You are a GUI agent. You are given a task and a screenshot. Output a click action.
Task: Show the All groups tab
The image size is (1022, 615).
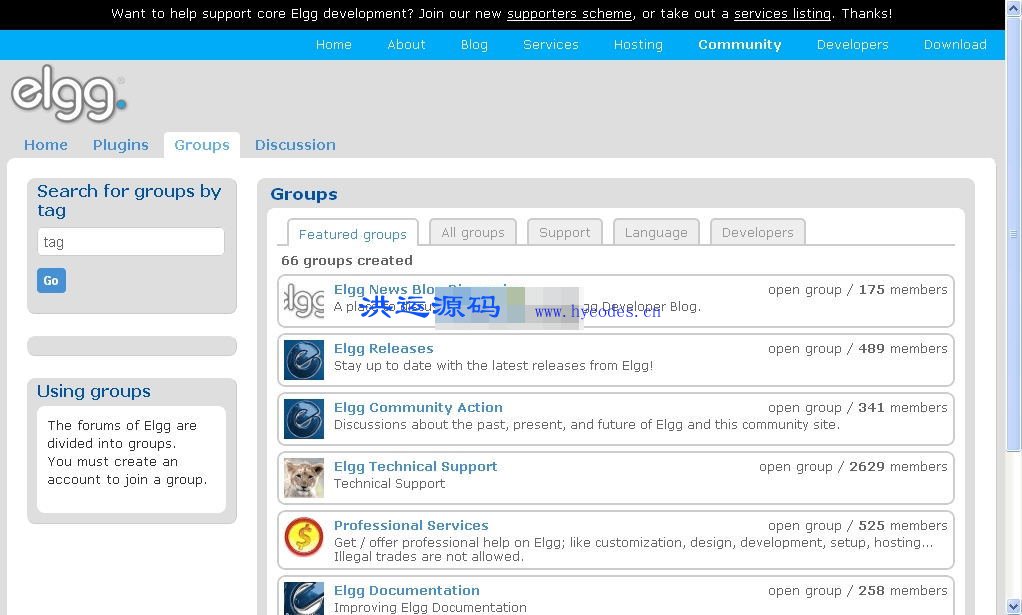(x=473, y=232)
